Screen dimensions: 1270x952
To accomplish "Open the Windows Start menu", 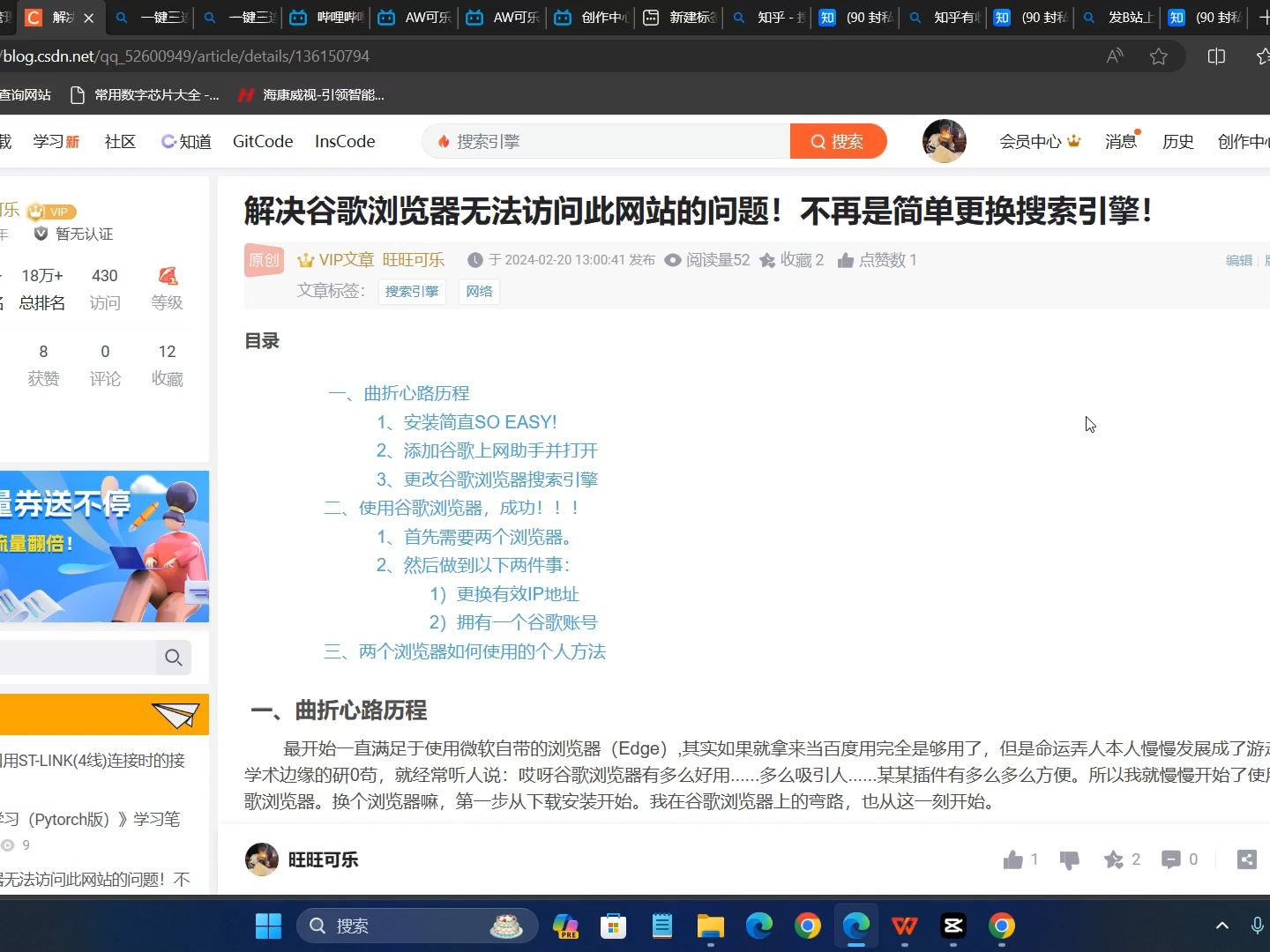I will (x=268, y=926).
